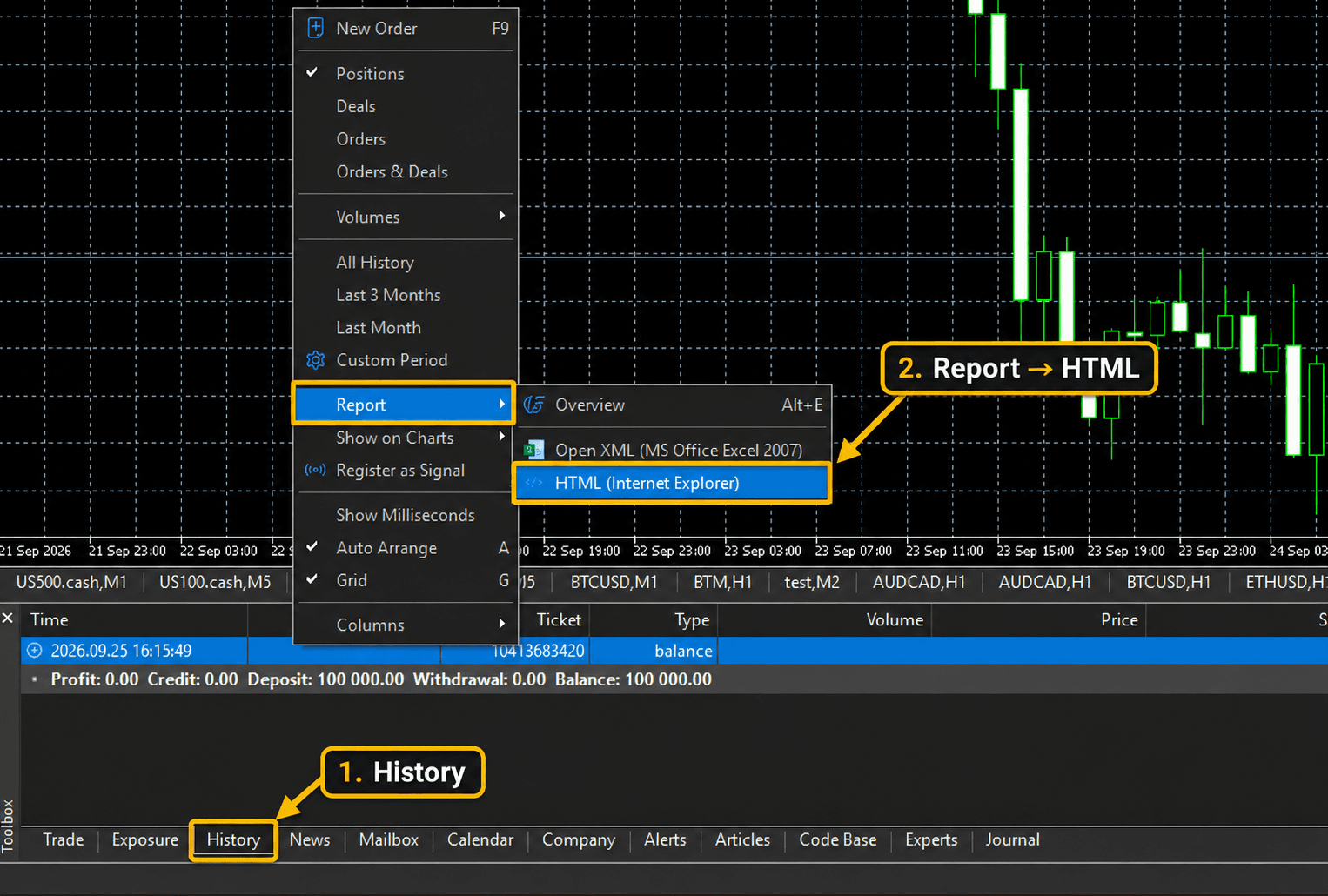Open the Exposure tab

[144, 839]
